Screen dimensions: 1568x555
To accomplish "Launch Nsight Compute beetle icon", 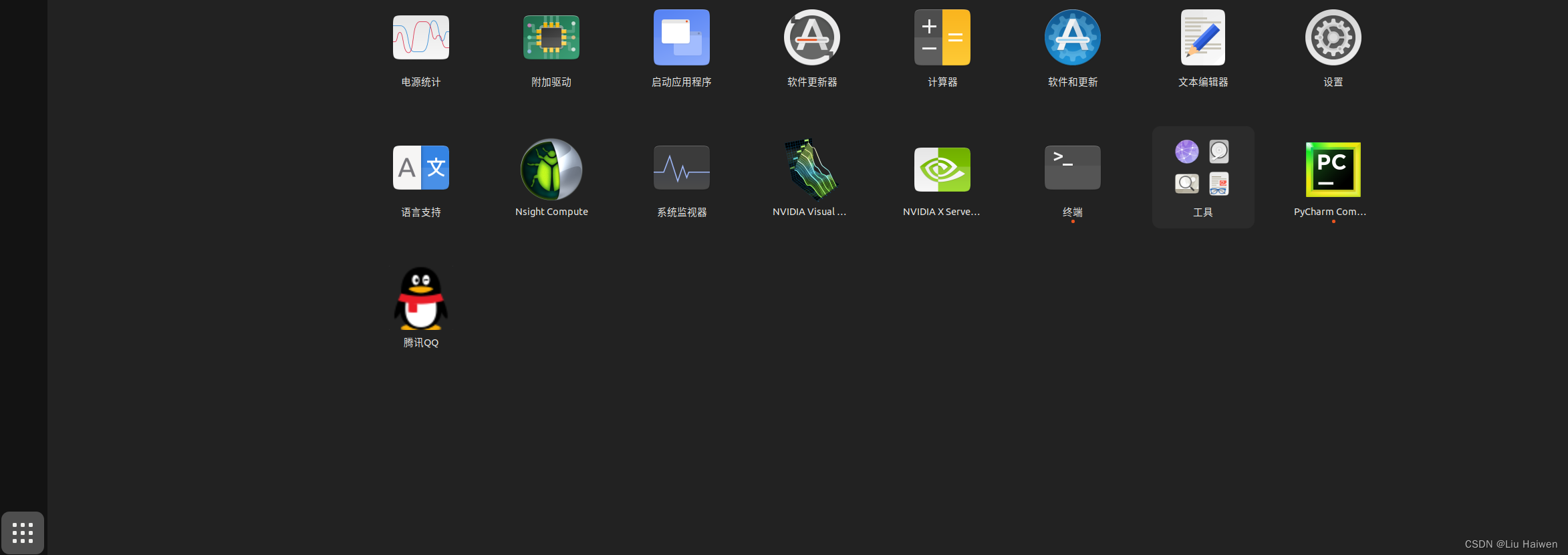I will point(551,169).
